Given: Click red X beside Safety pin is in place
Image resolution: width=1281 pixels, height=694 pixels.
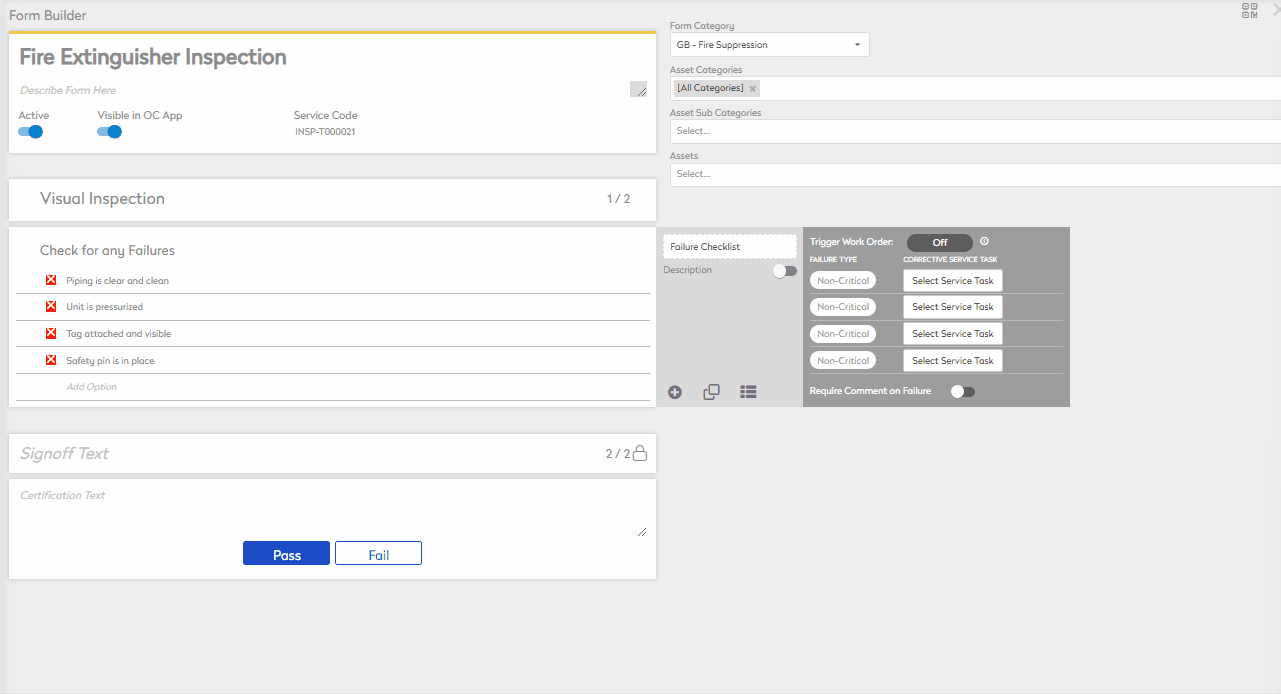Looking at the screenshot, I should (x=51, y=360).
